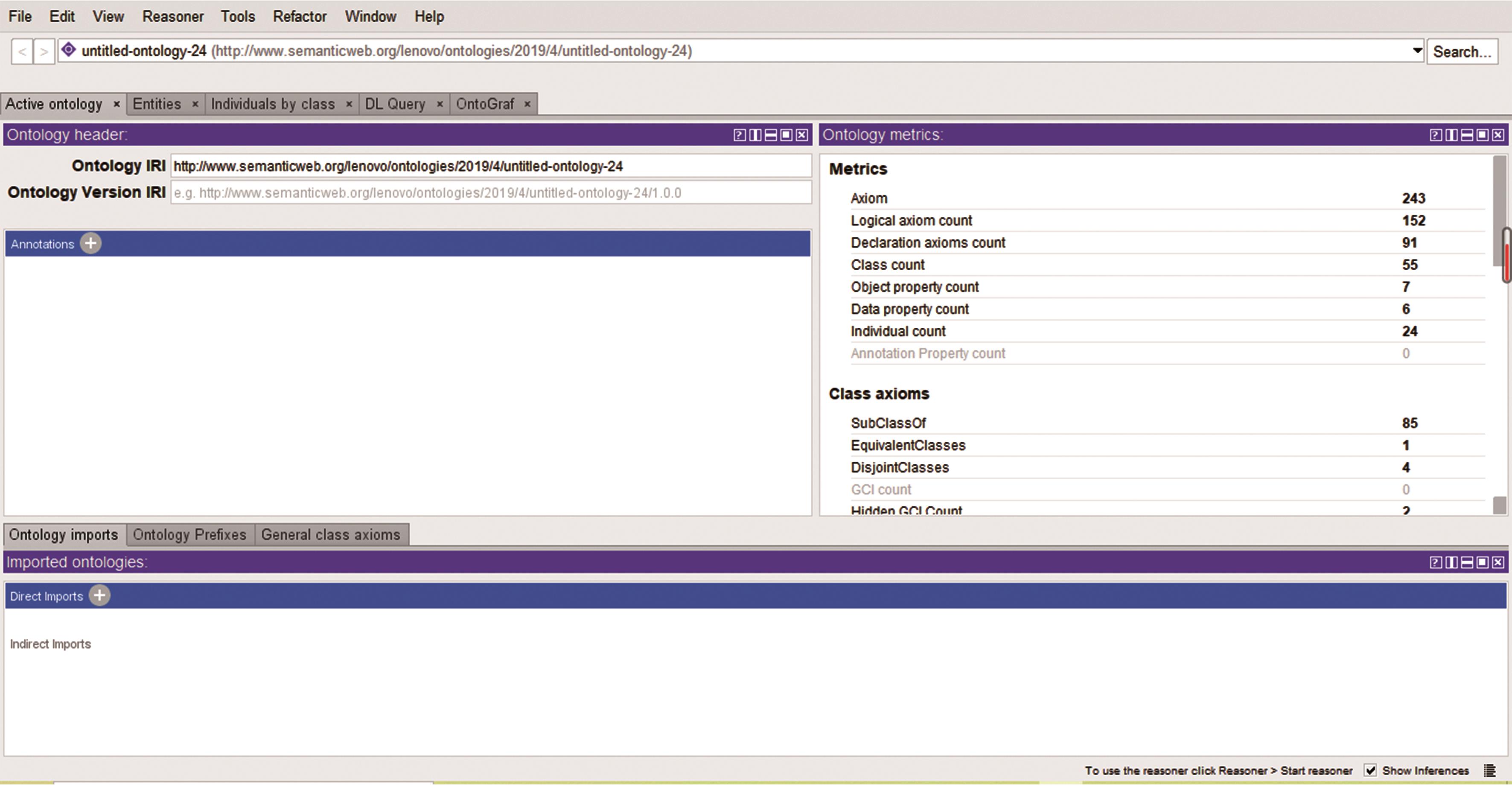Add a new annotation with plus icon
This screenshot has width=1512, height=787.
tap(90, 244)
